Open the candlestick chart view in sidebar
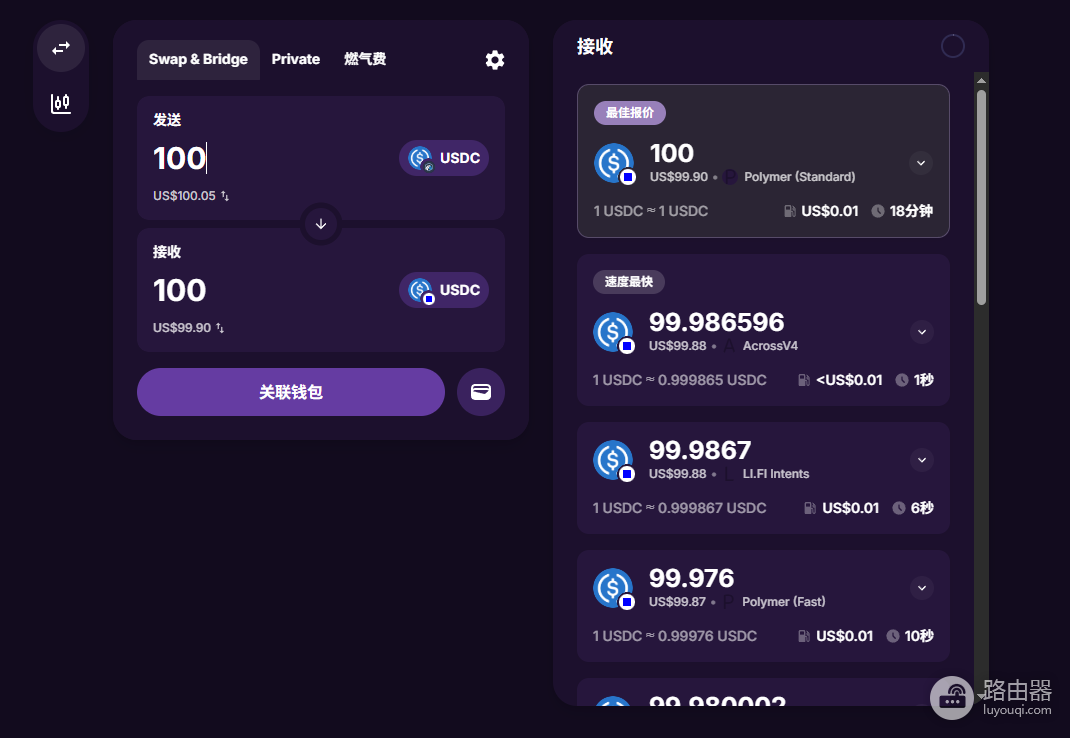The width and height of the screenshot is (1070, 738). tap(61, 103)
